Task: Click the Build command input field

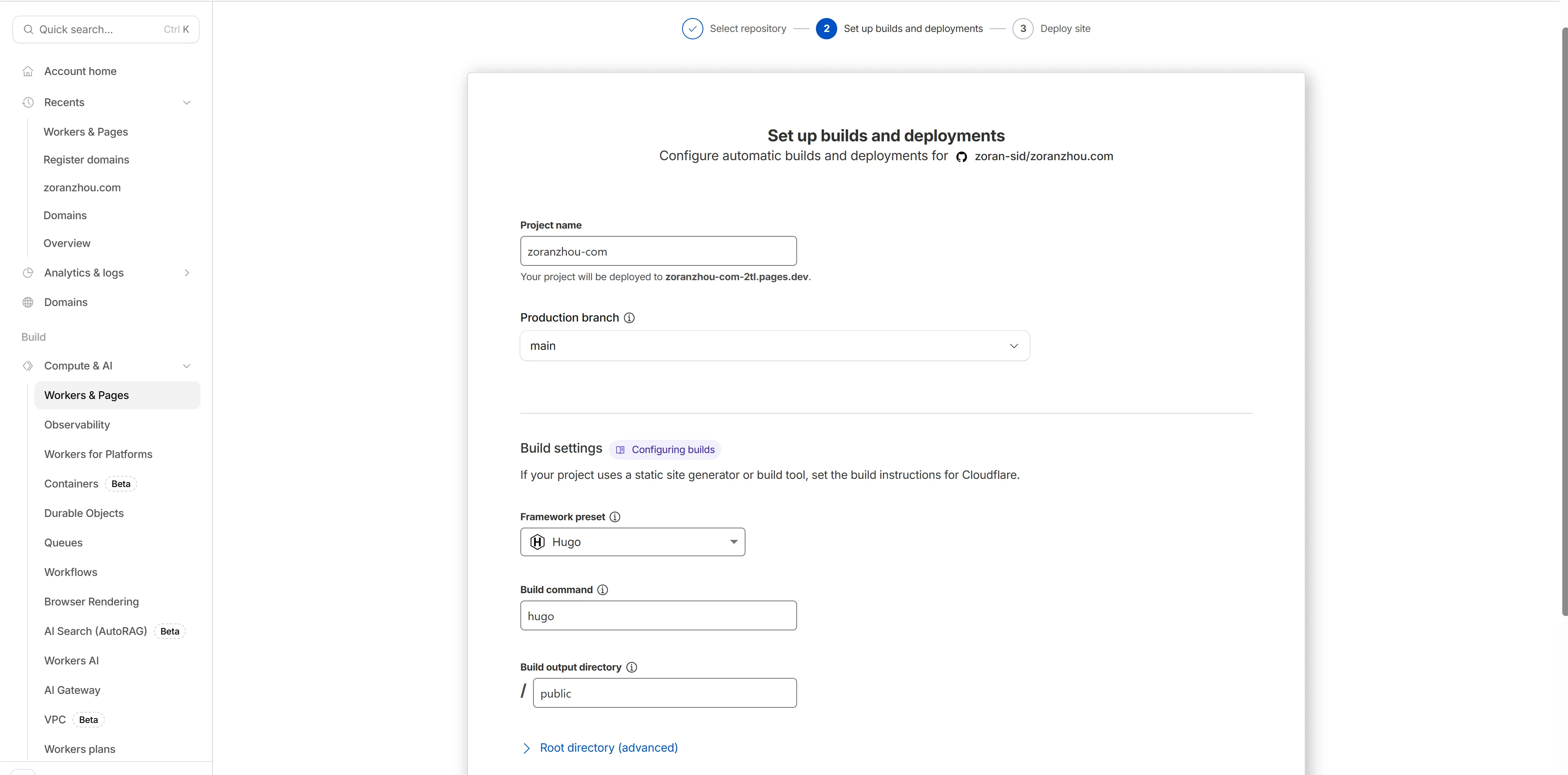Action: [x=659, y=616]
